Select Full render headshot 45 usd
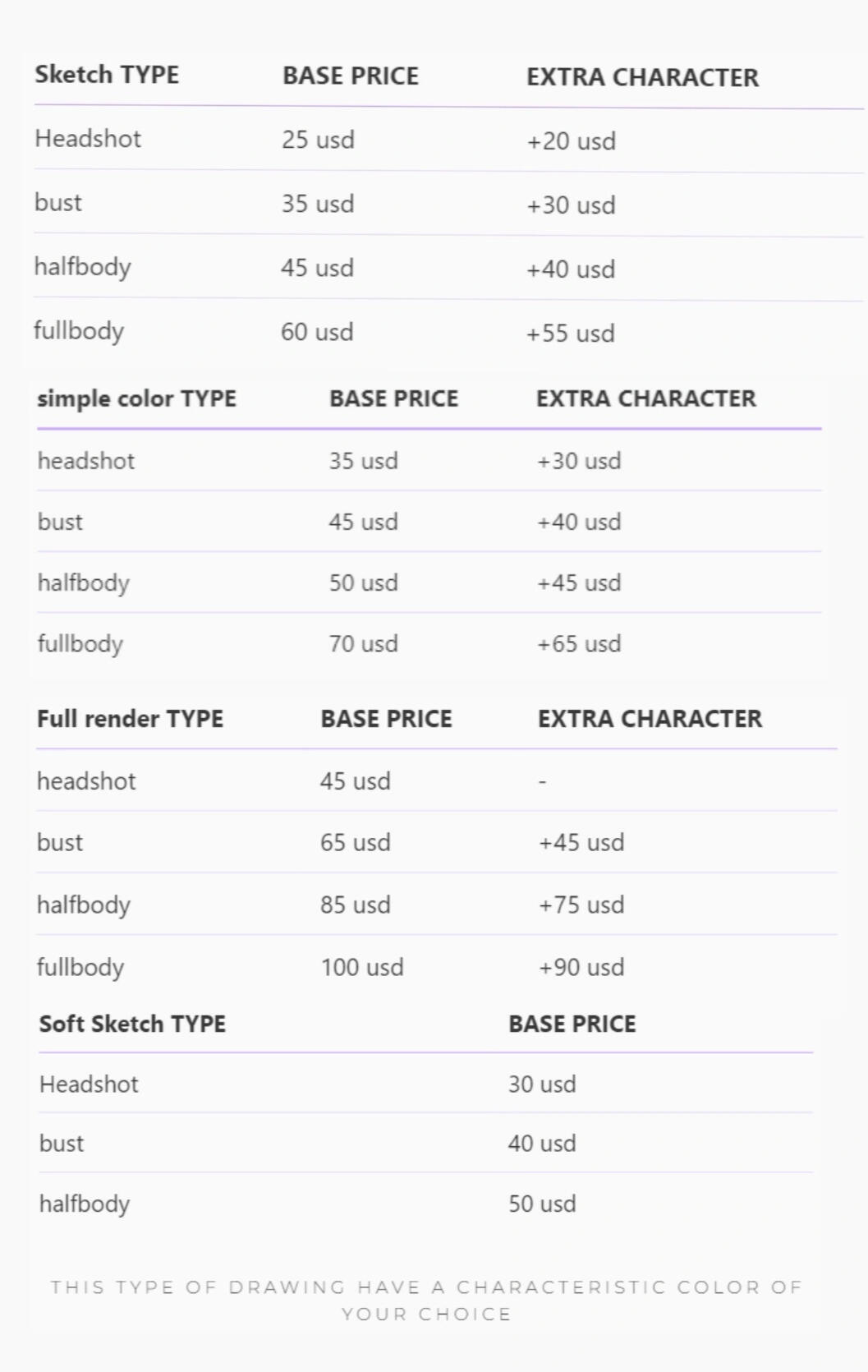Image resolution: width=868 pixels, height=1372 pixels. (355, 781)
